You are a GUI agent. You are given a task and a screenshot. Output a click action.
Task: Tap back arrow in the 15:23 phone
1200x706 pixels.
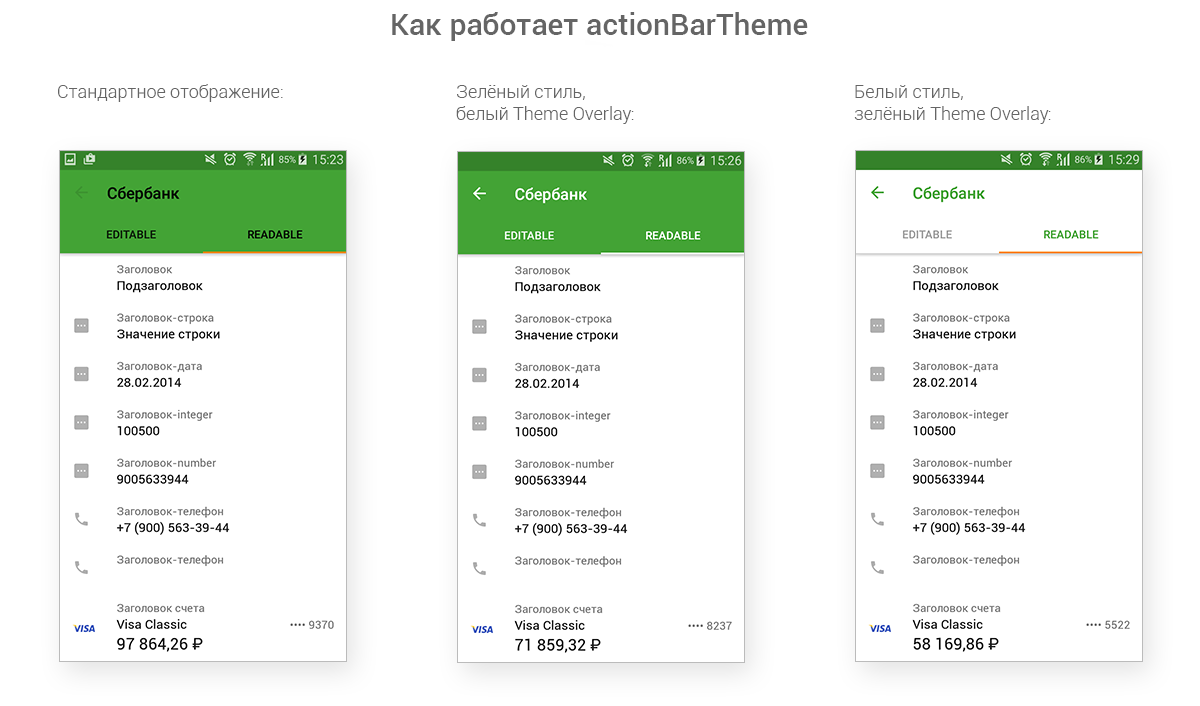pyautogui.click(x=82, y=193)
